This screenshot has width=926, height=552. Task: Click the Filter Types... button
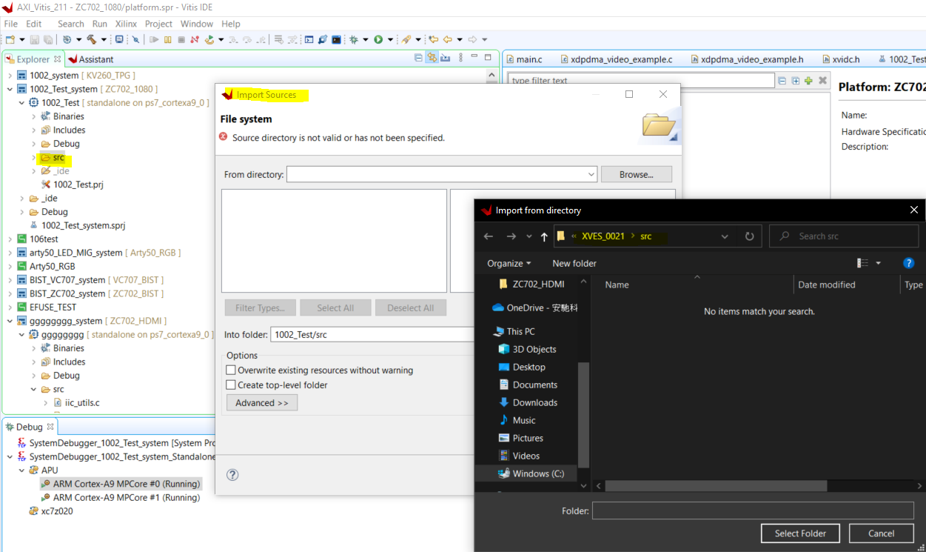(260, 308)
